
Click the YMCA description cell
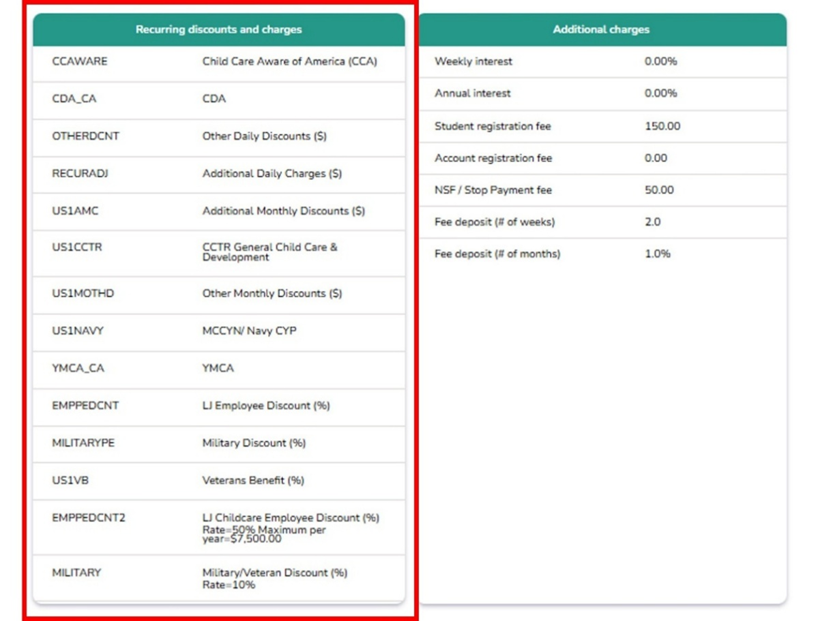coord(218,369)
